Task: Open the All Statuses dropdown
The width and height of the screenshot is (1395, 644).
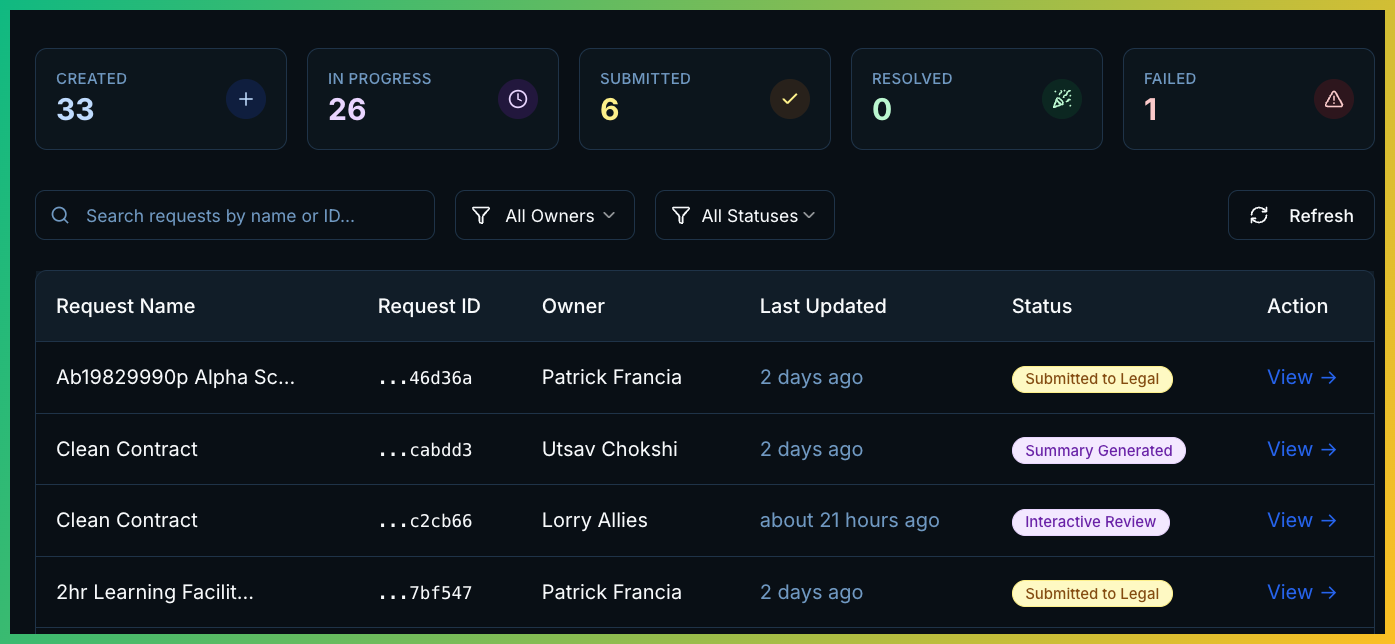Action: [x=744, y=215]
